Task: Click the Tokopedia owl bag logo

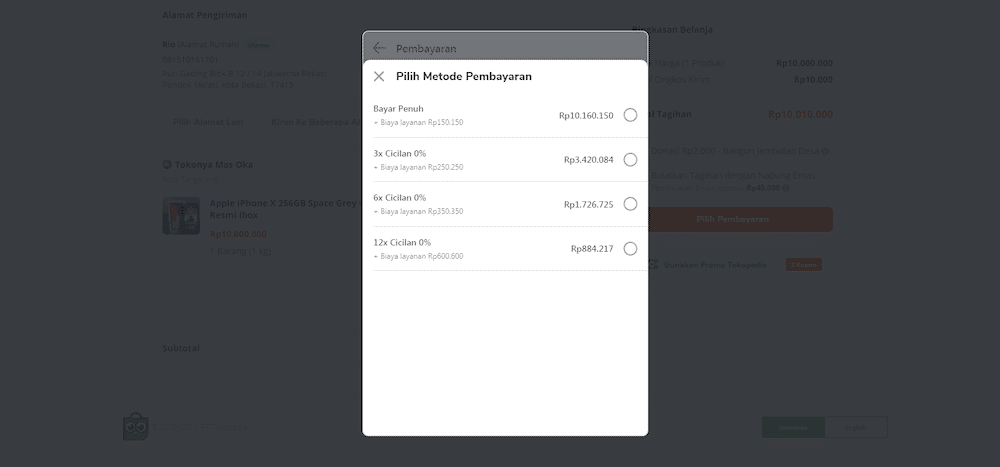Action: click(x=135, y=427)
